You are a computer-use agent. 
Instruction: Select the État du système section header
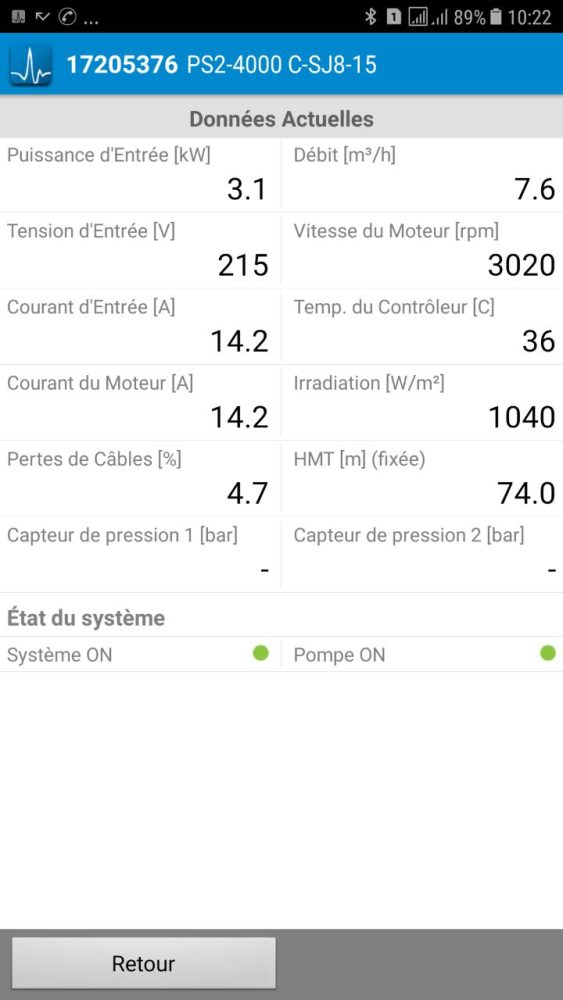(86, 618)
